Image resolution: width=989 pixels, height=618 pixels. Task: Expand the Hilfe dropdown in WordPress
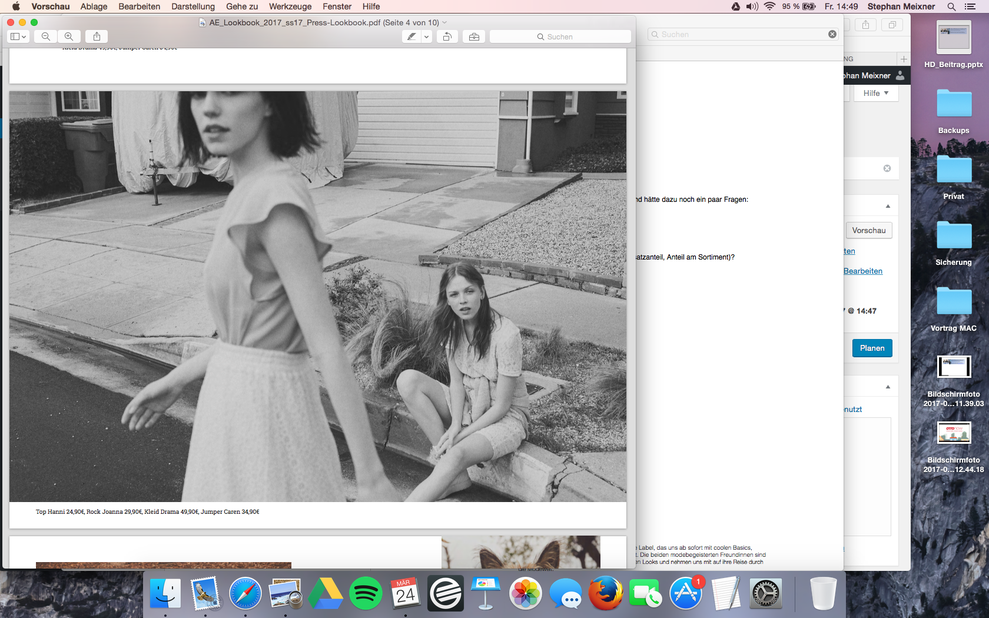tap(876, 93)
